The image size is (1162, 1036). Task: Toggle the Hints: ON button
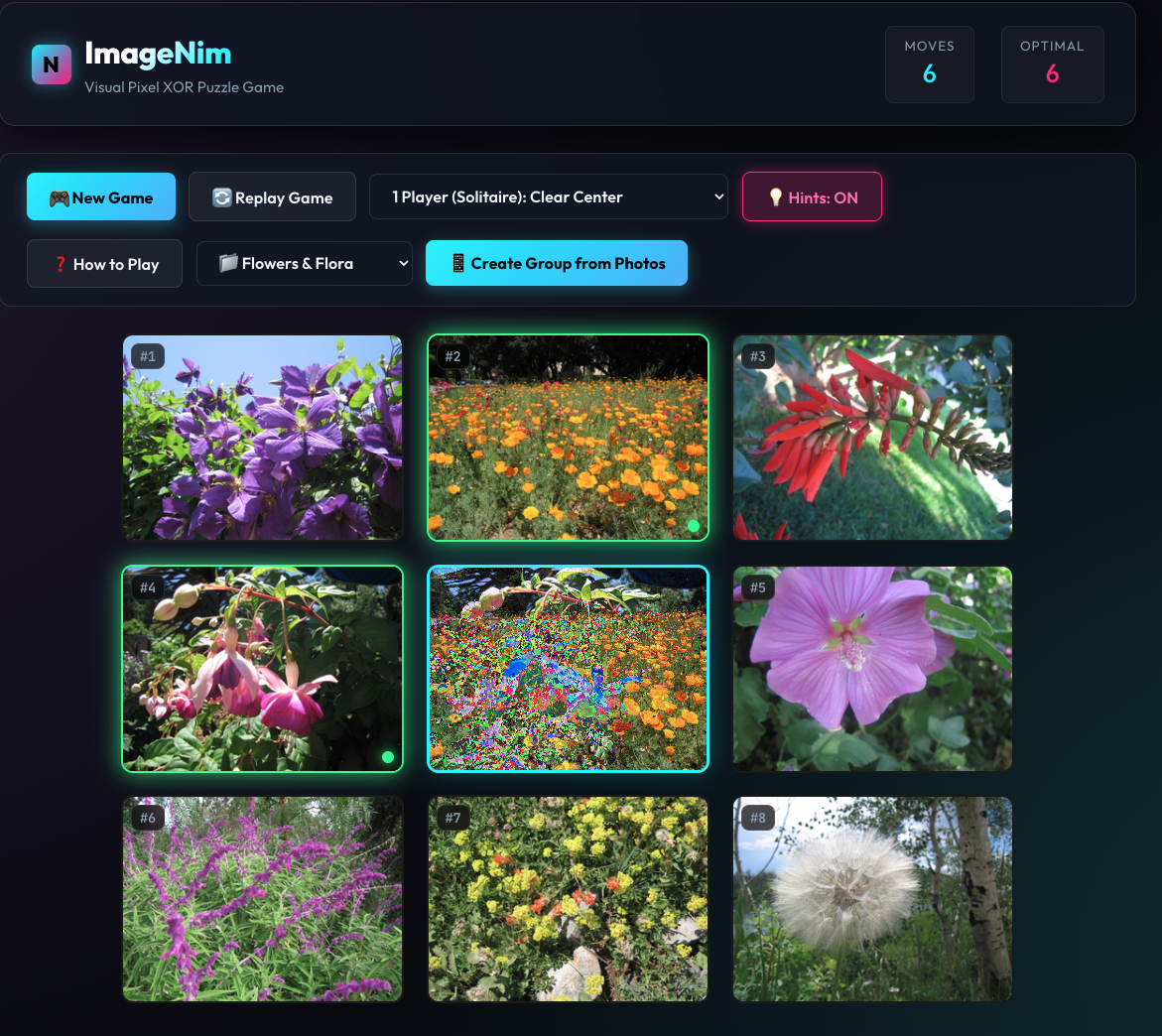[x=813, y=197]
